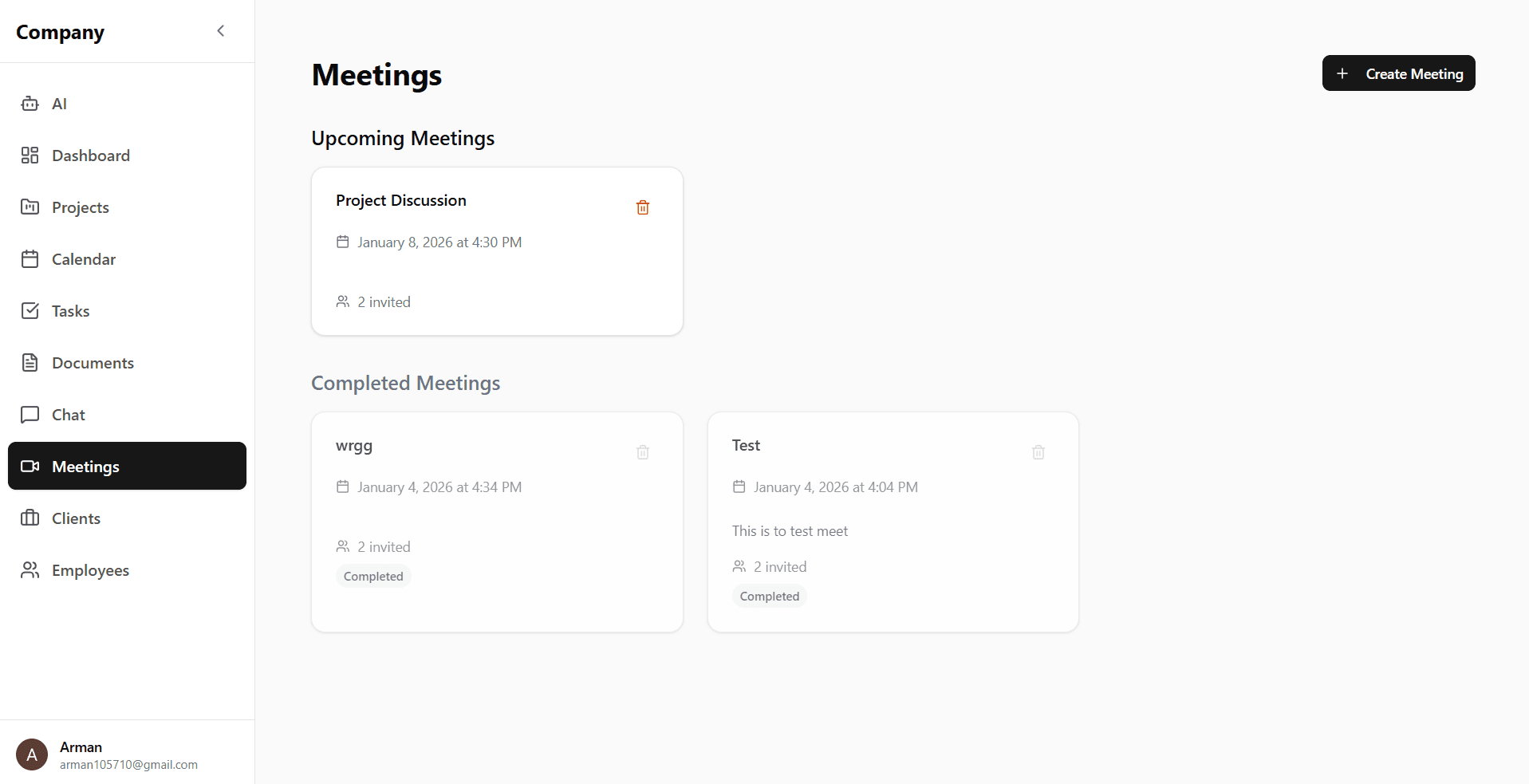Click the trash icon on the wrgg meeting
The image size is (1529, 784).
pos(642,452)
